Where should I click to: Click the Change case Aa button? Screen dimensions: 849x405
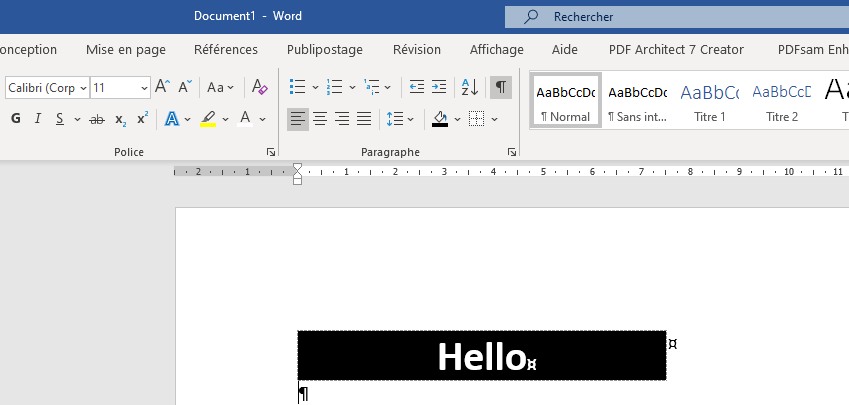pyautogui.click(x=215, y=87)
